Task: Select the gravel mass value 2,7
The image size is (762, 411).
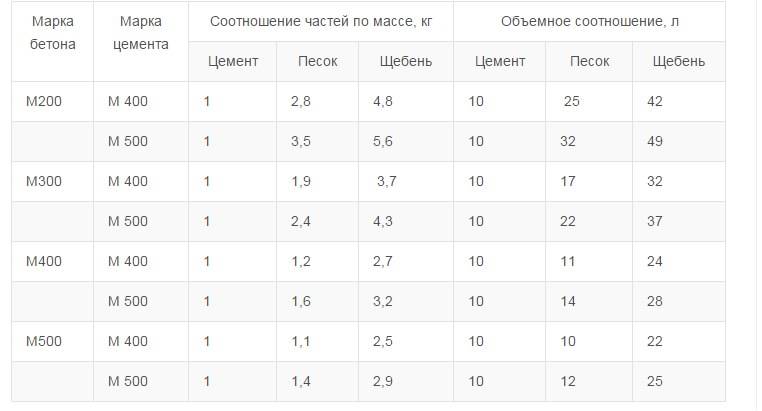Action: 383,261
